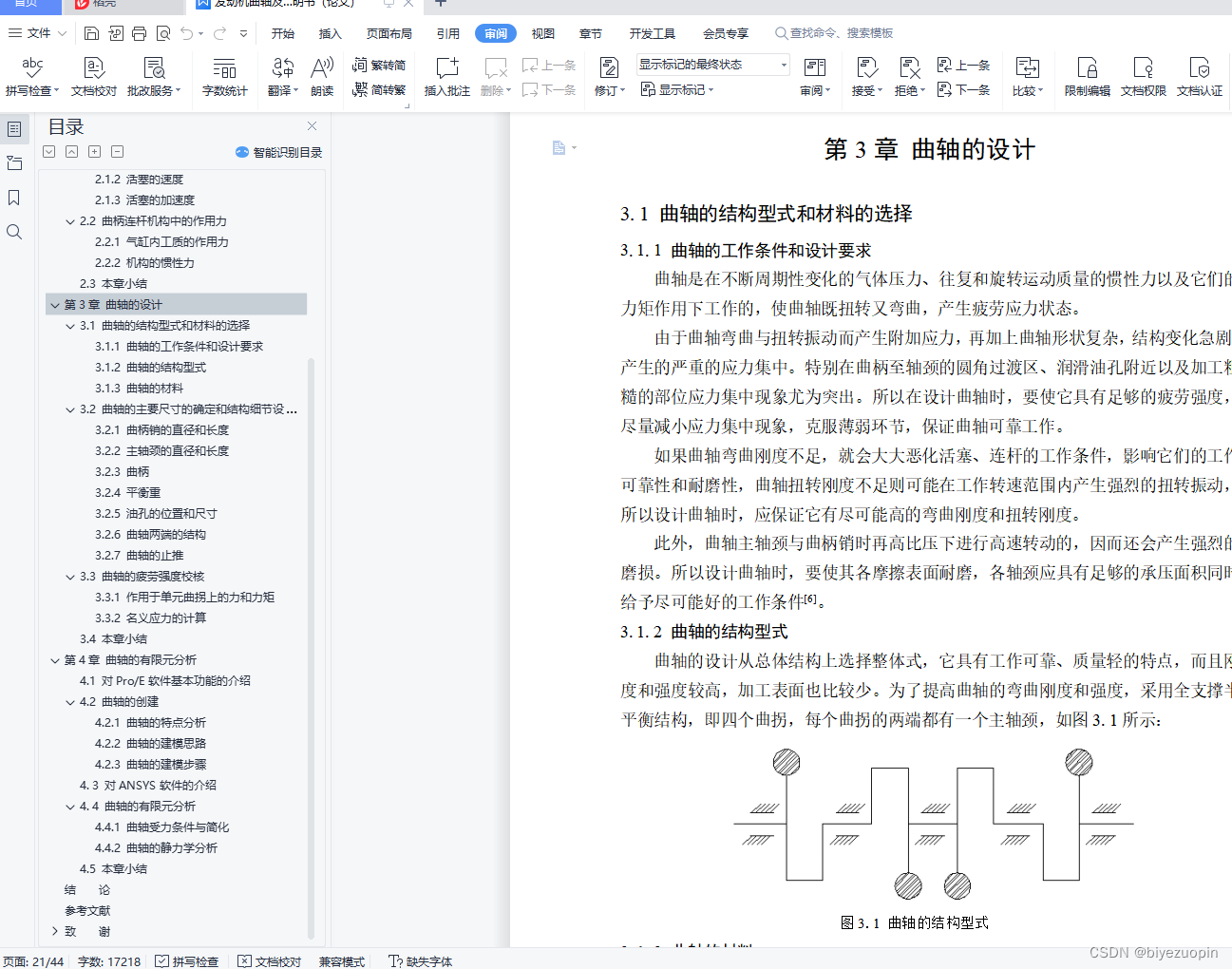The image size is (1232, 969).
Task: Toggle 修订 track changes
Action: pos(609,76)
